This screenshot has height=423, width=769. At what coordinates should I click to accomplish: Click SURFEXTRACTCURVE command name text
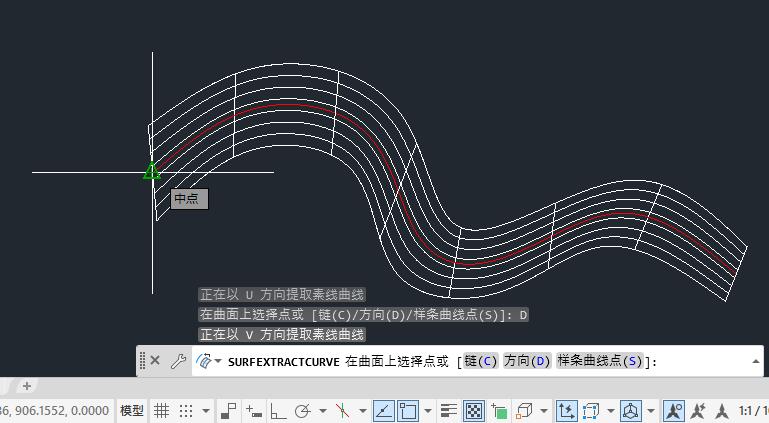pyautogui.click(x=283, y=362)
